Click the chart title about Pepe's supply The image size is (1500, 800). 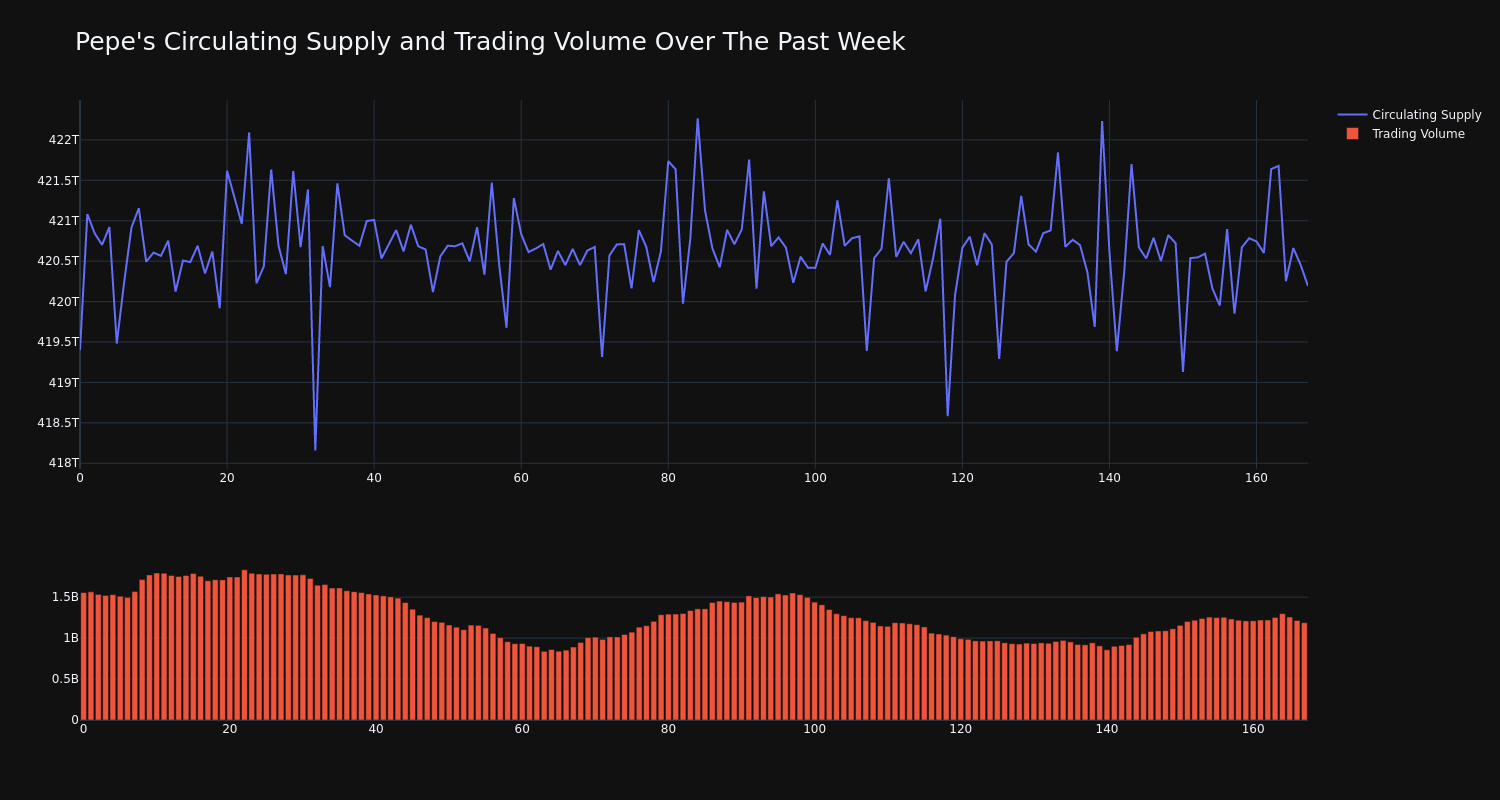(490, 42)
